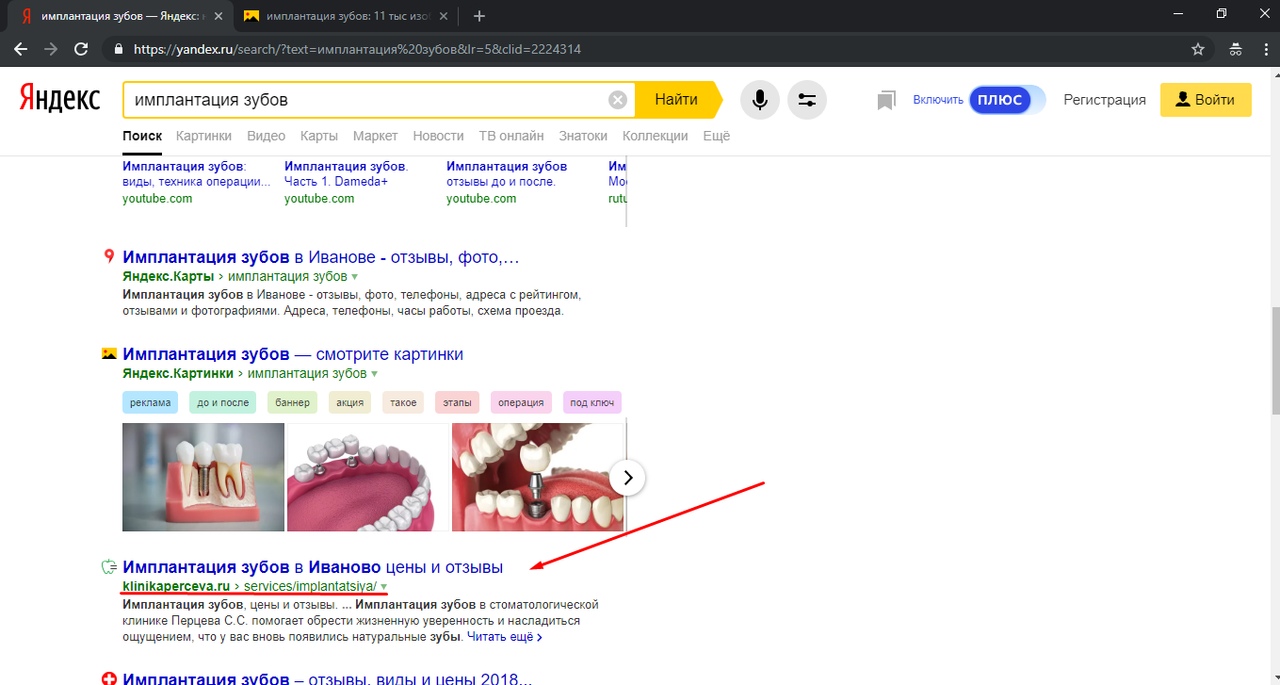
Task: Expand klinikaperceva result dropdown arrow
Action: pos(384,586)
